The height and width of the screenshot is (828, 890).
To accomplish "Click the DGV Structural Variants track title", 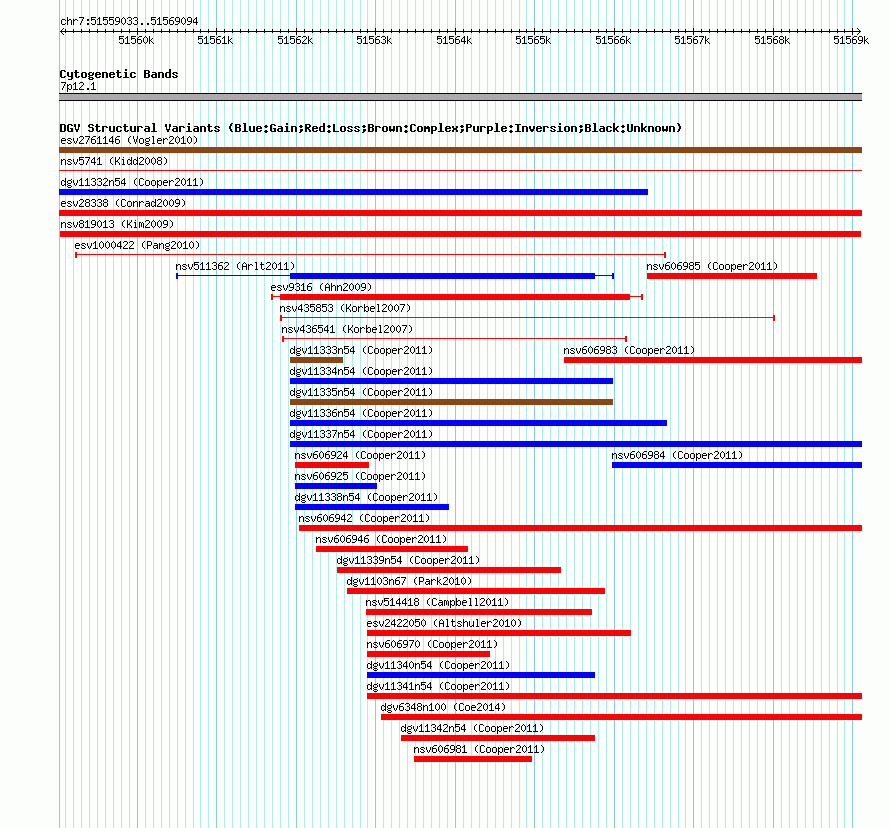I will (371, 128).
